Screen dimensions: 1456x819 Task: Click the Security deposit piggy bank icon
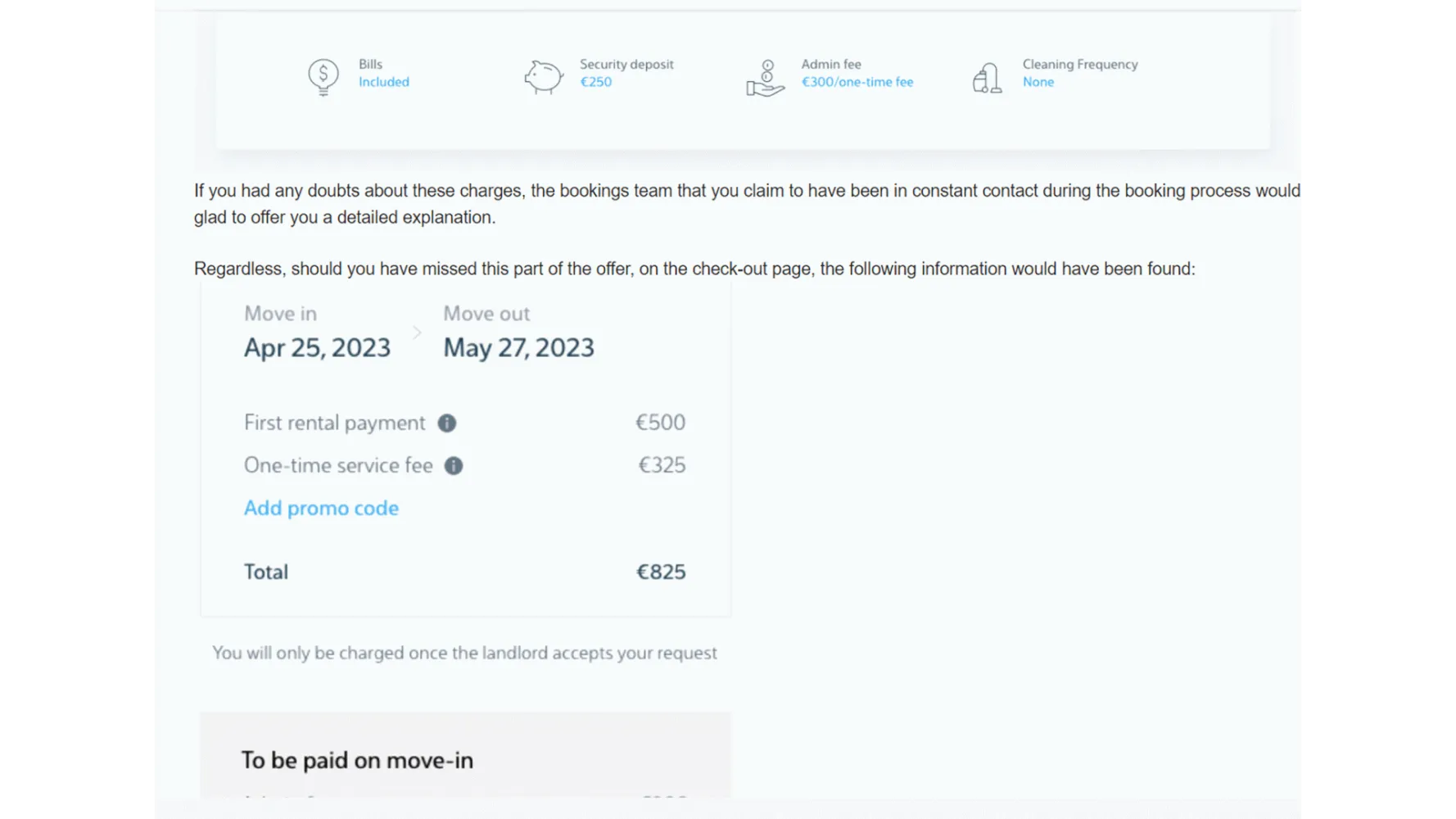pyautogui.click(x=543, y=77)
